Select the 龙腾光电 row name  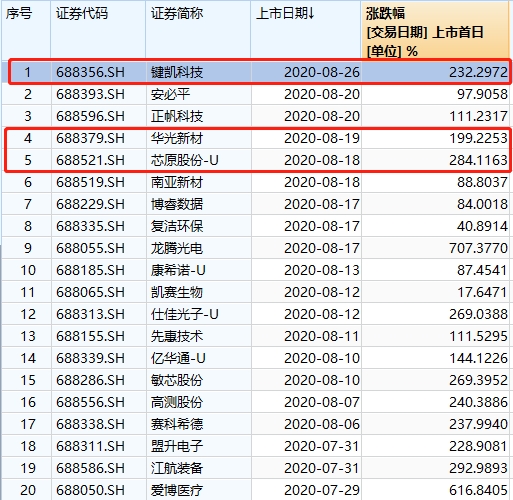tap(177, 248)
